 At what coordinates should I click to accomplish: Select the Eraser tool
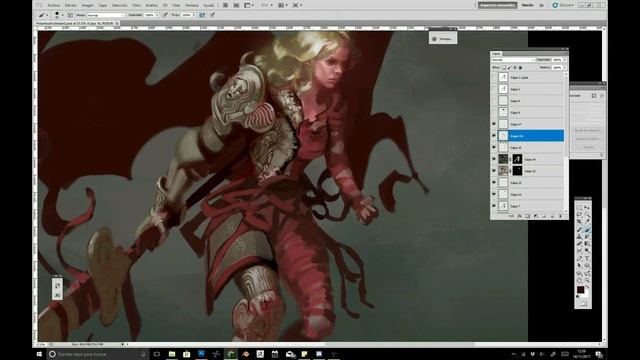tap(579, 244)
